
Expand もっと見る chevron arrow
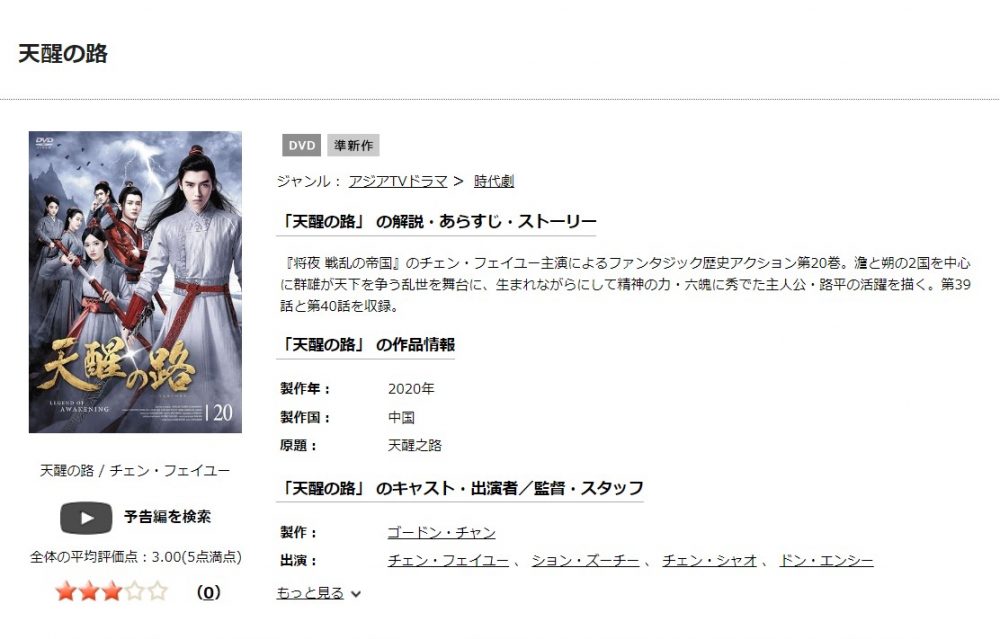(356, 594)
